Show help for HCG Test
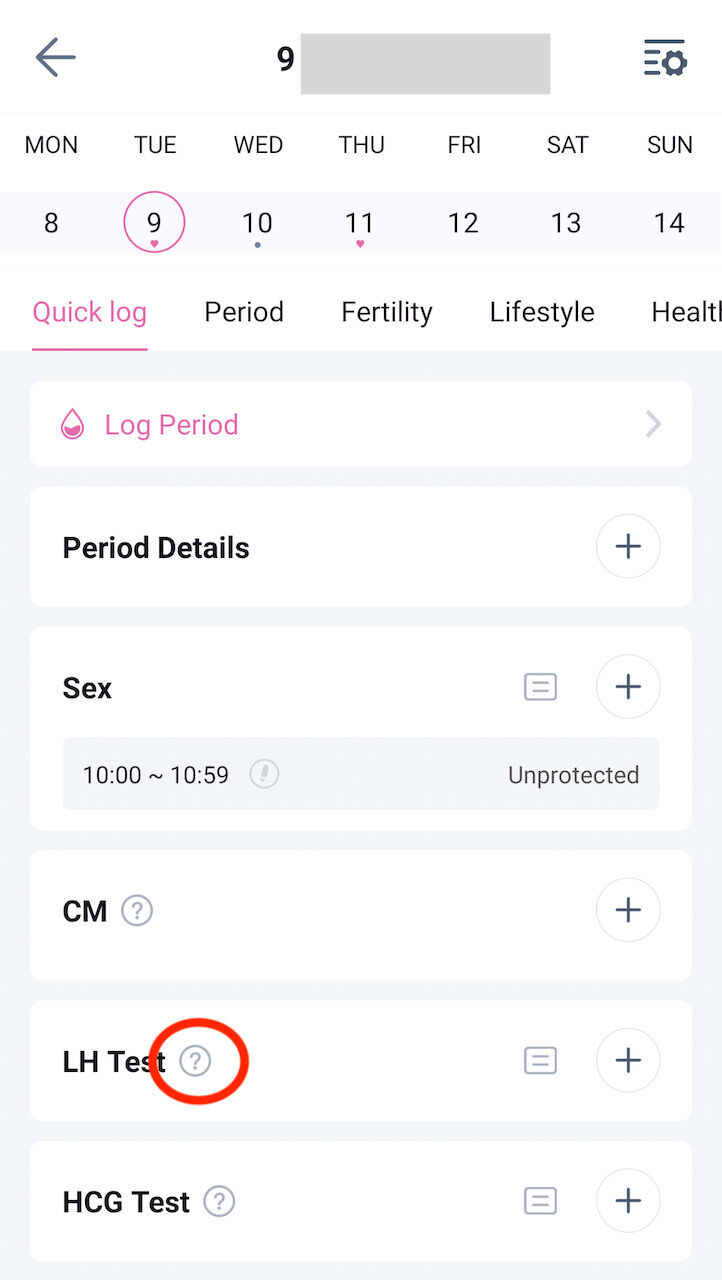The image size is (722, 1280). coord(219,1201)
